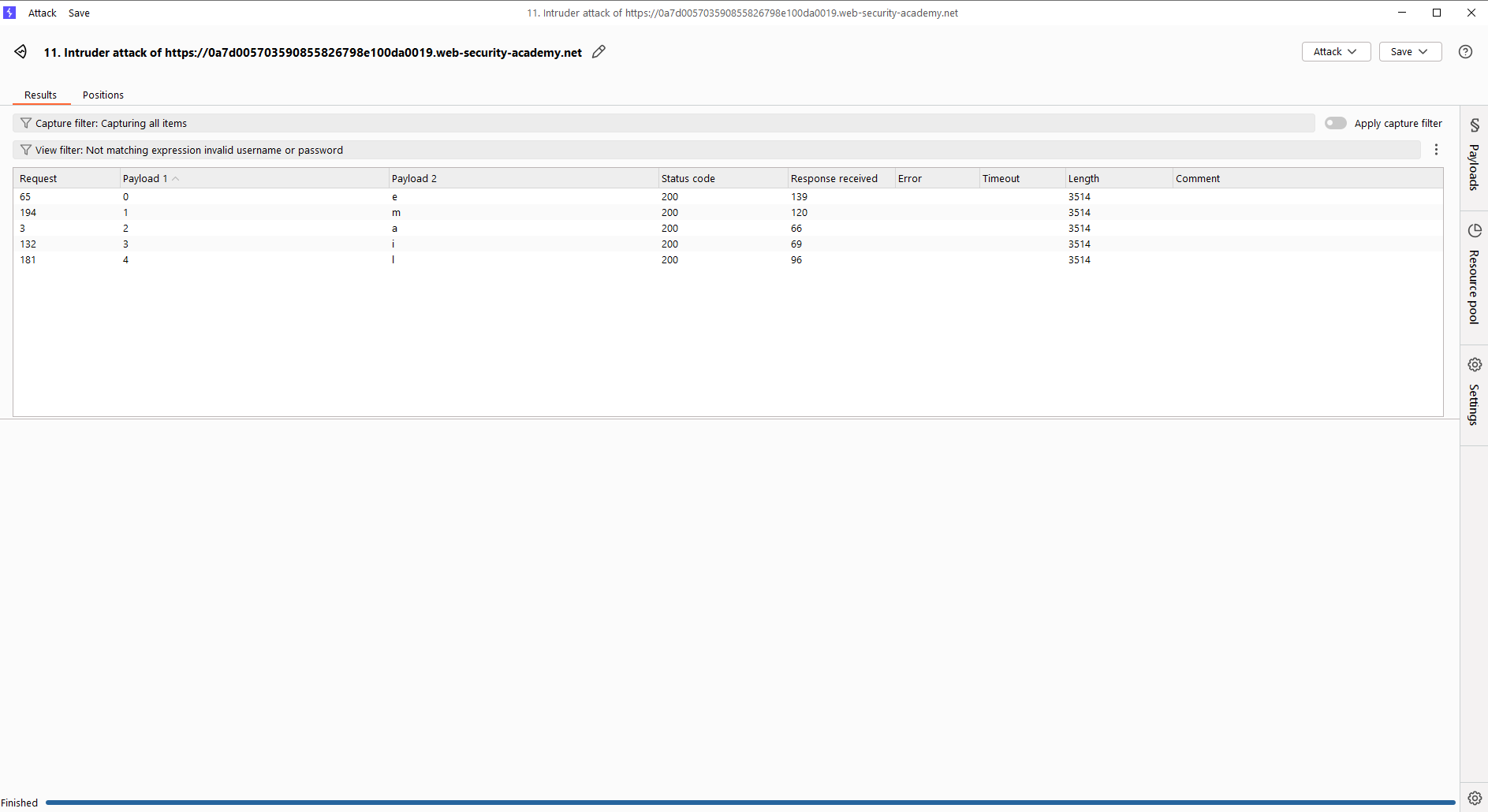Open the Settings side panel

1473,394
